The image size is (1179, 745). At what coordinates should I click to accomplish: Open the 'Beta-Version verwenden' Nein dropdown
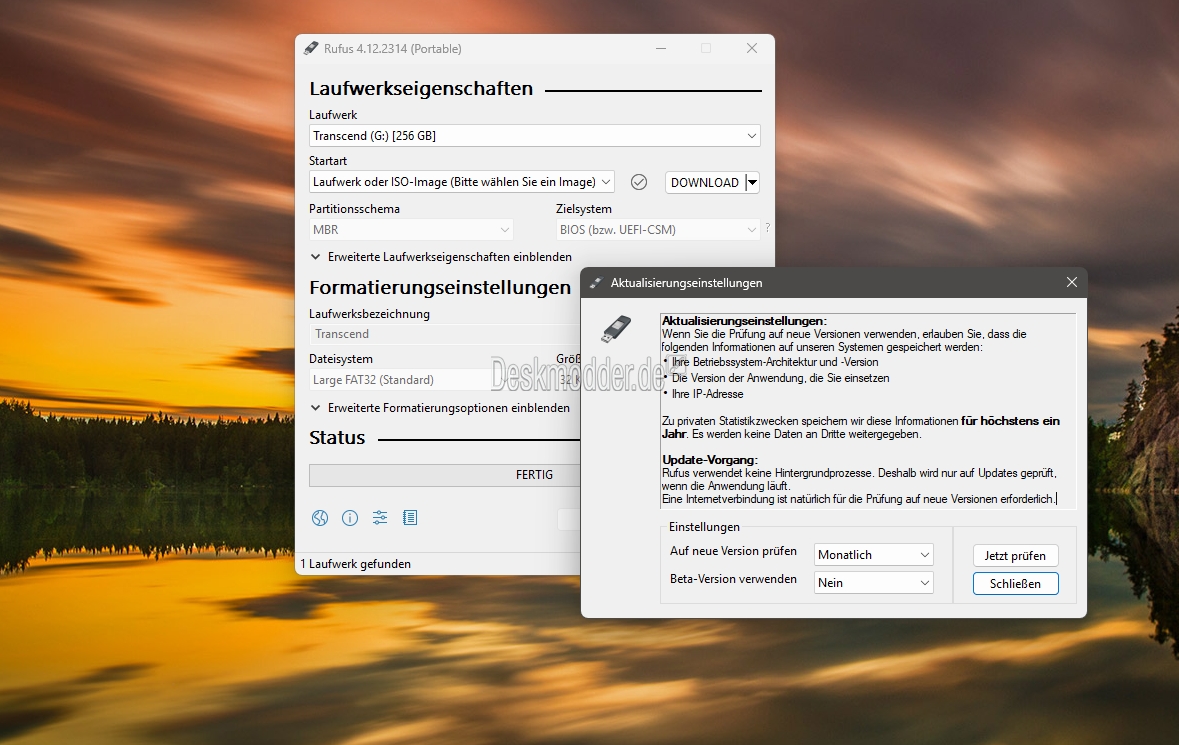[x=873, y=583]
